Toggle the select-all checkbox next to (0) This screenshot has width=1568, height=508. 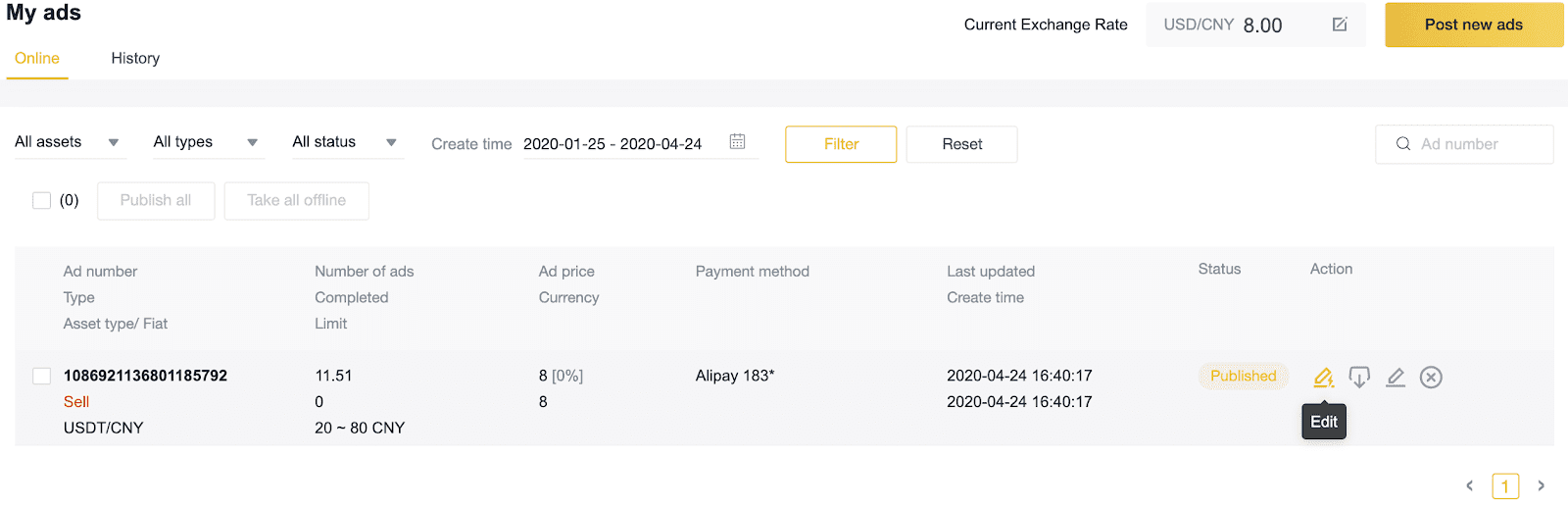click(x=41, y=200)
